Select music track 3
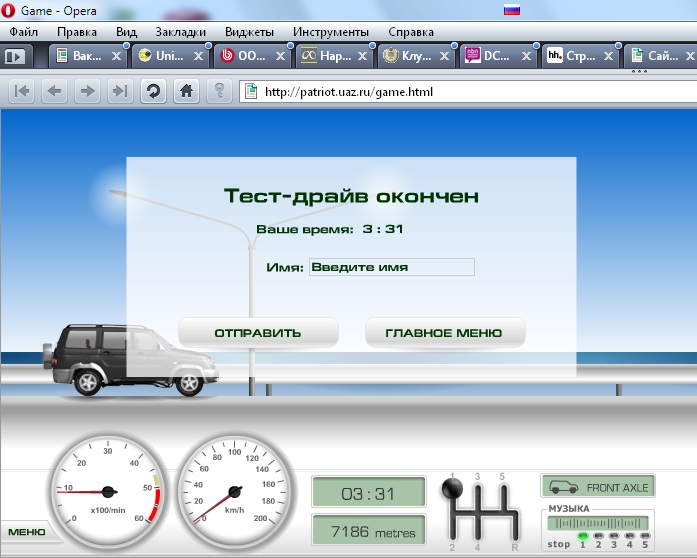Screen dimensions: 697x558 pos(614,536)
